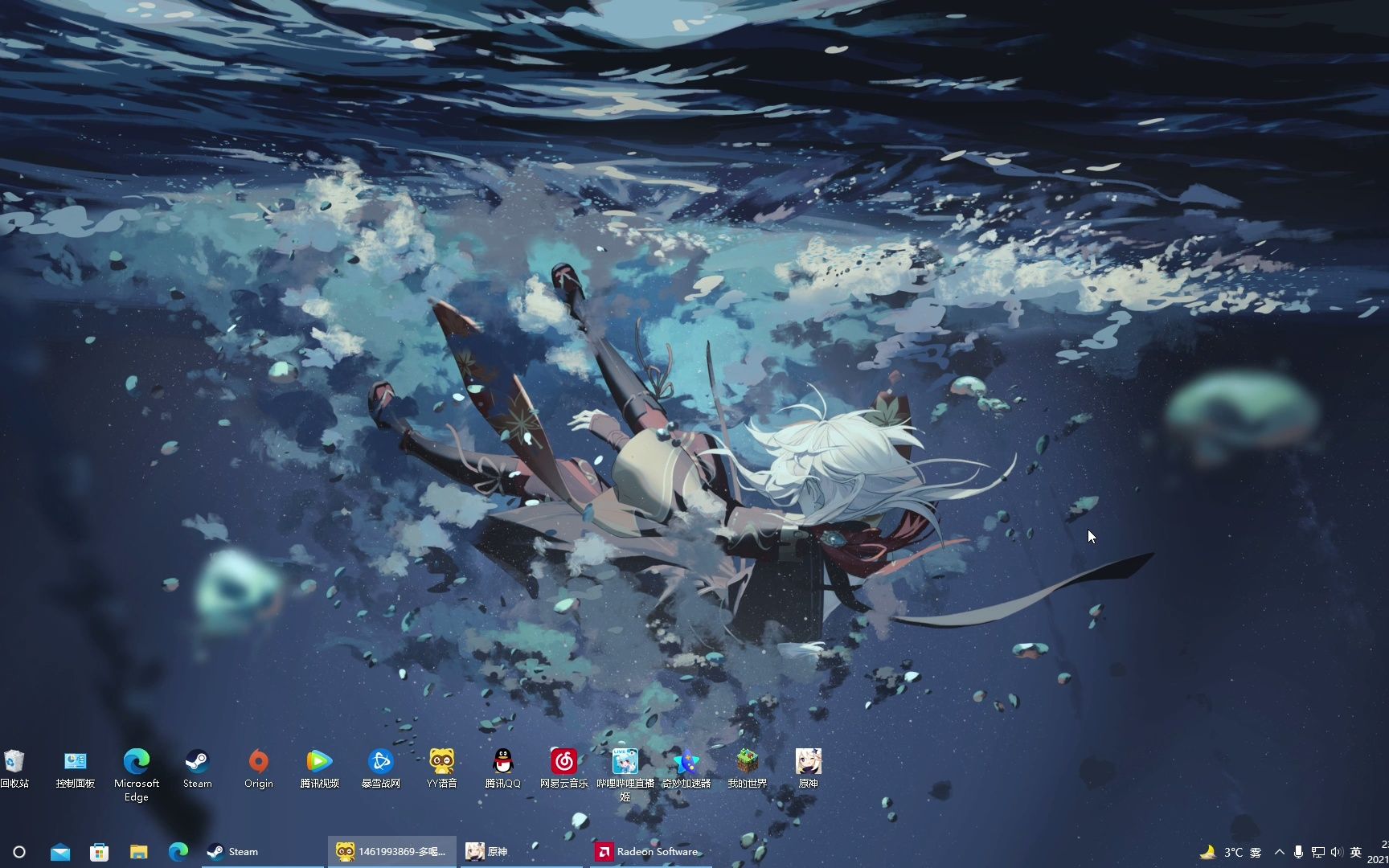
Task: Open the 控制面板 control panel desktop icon
Action: point(76,768)
